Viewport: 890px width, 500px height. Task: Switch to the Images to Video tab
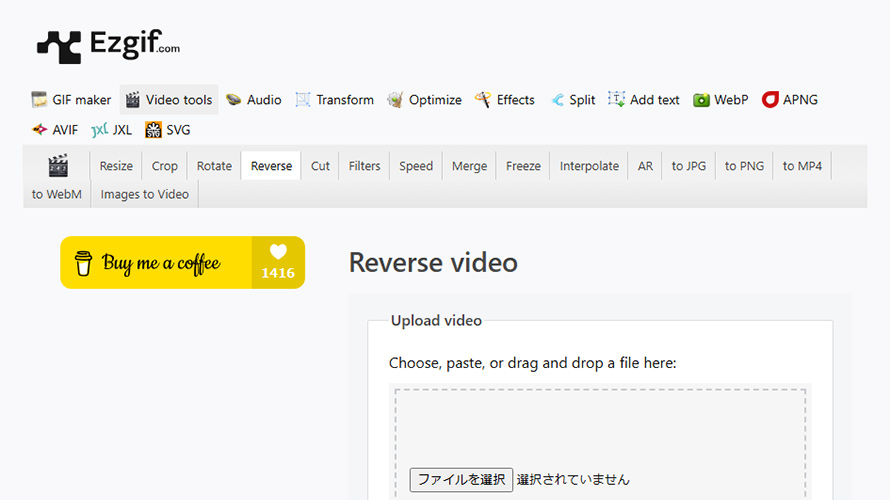click(x=145, y=194)
